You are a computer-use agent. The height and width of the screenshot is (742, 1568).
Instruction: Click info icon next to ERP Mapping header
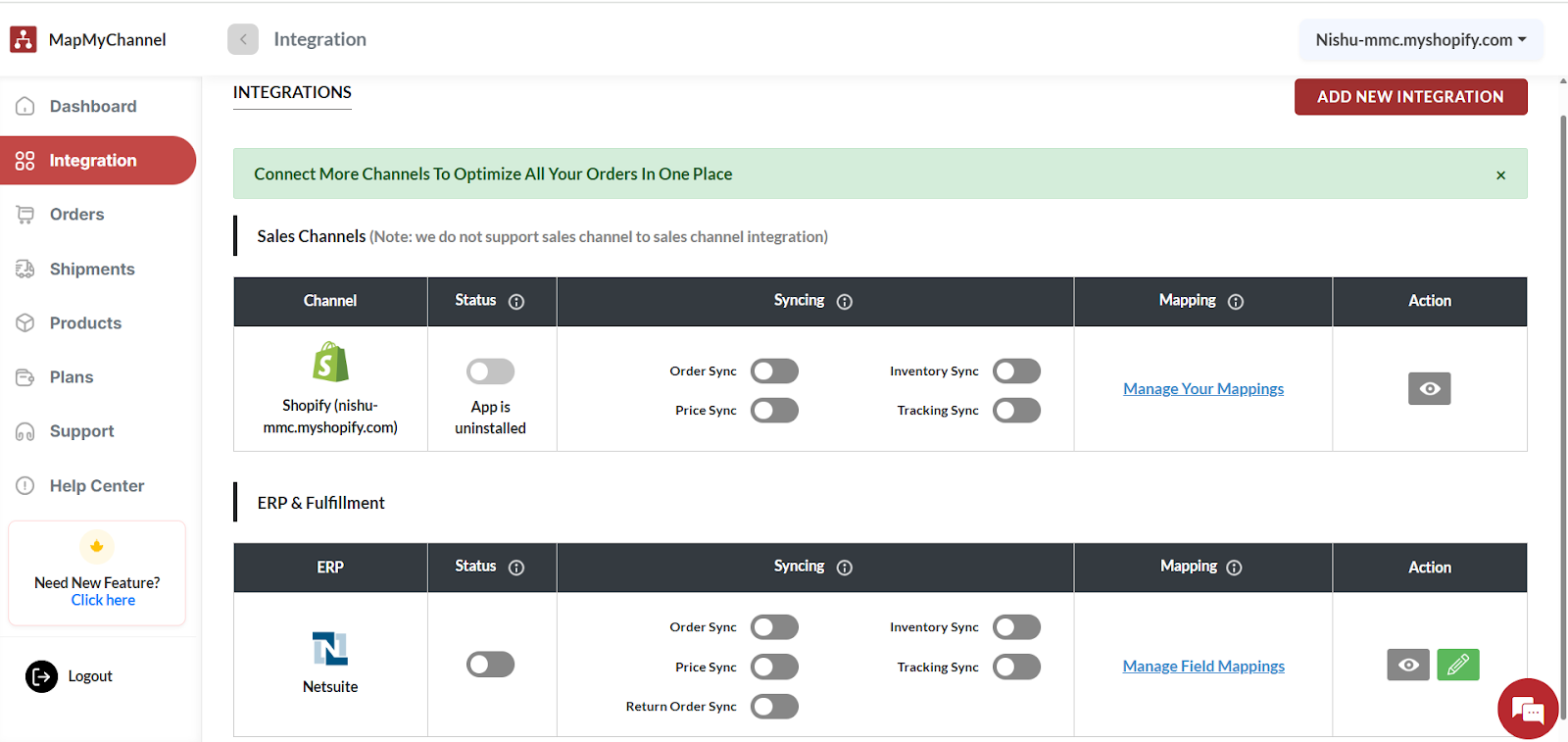point(1234,568)
